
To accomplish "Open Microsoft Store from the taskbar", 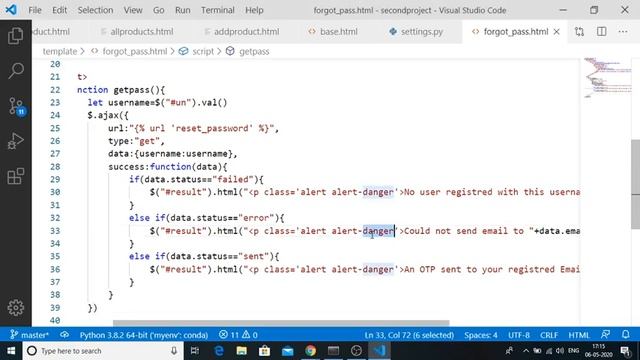I will (x=264, y=351).
